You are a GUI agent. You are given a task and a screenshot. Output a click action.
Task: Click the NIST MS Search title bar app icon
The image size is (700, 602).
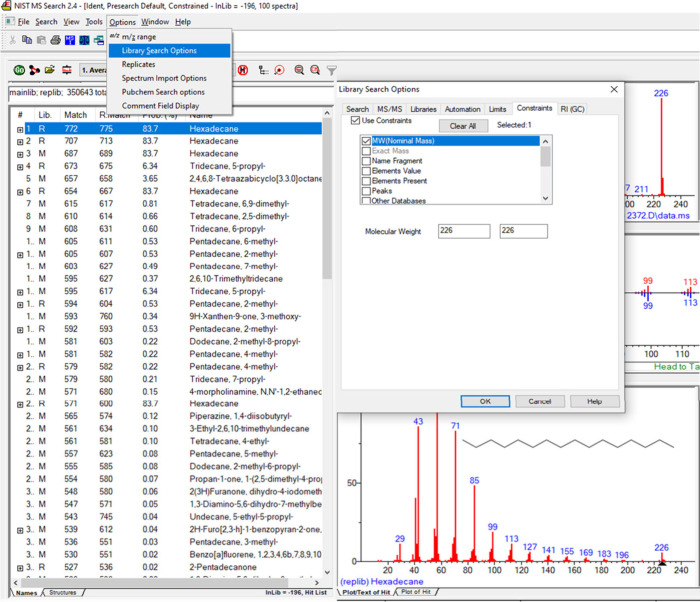pyautogui.click(x=6, y=6)
